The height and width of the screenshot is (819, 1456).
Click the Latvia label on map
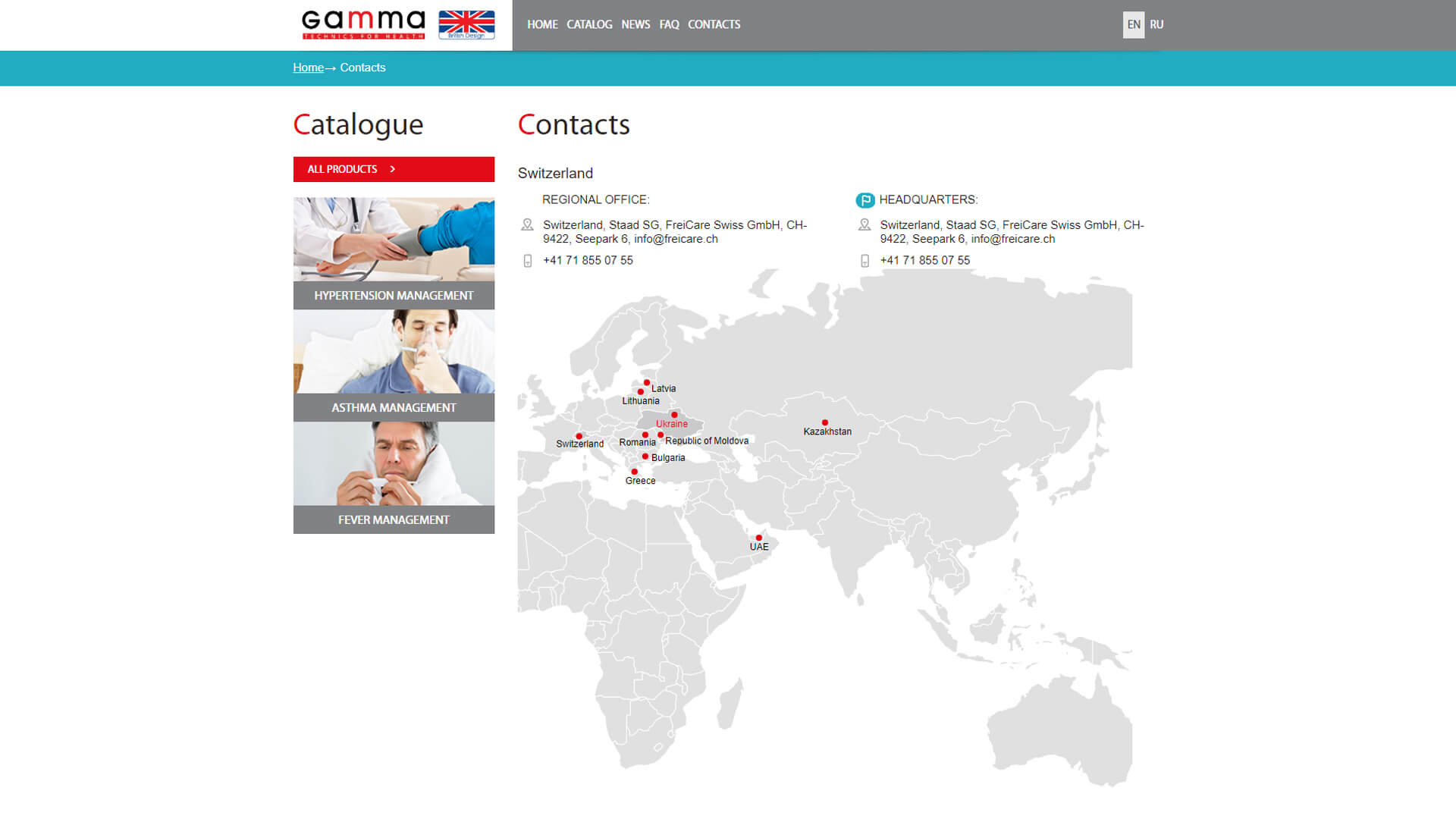pos(664,388)
